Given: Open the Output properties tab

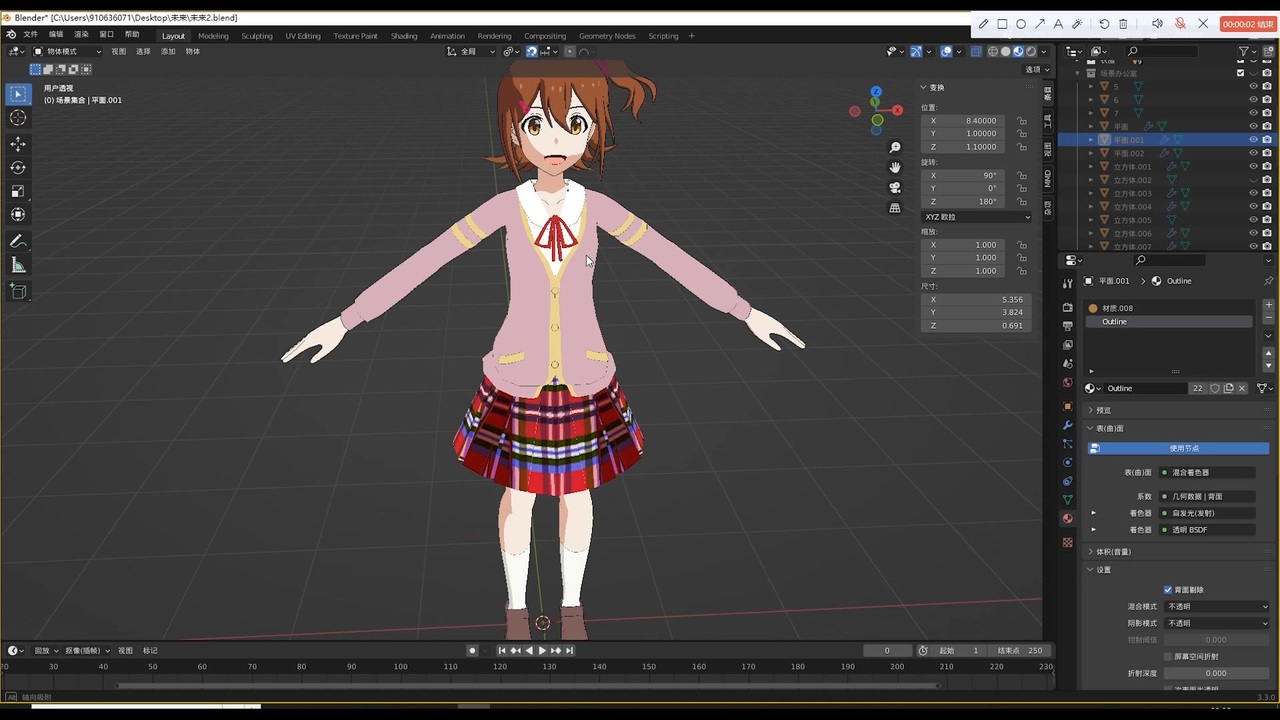Looking at the screenshot, I should click(x=1068, y=326).
